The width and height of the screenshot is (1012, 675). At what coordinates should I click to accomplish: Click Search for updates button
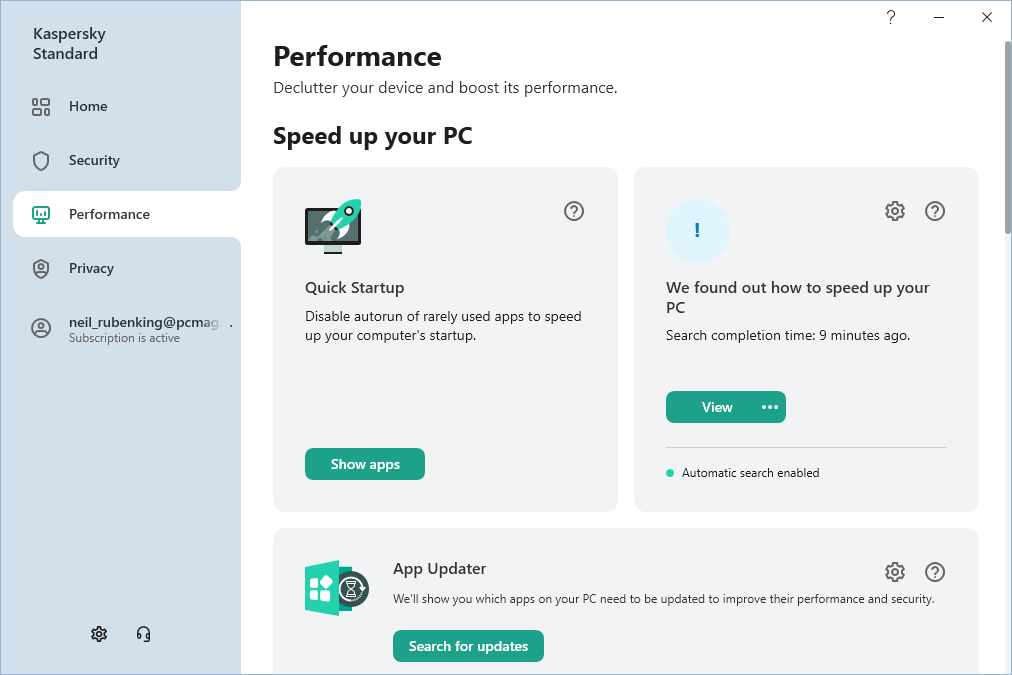pyautogui.click(x=468, y=646)
